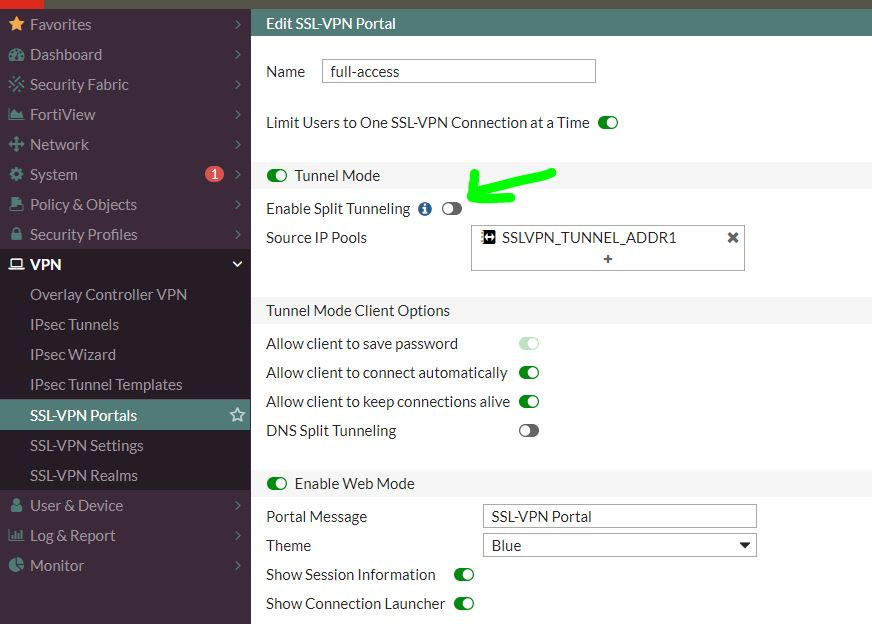Screen dimensions: 872x624
Task: Select SSL-VPN Portals menu item
Action: [x=125, y=415]
